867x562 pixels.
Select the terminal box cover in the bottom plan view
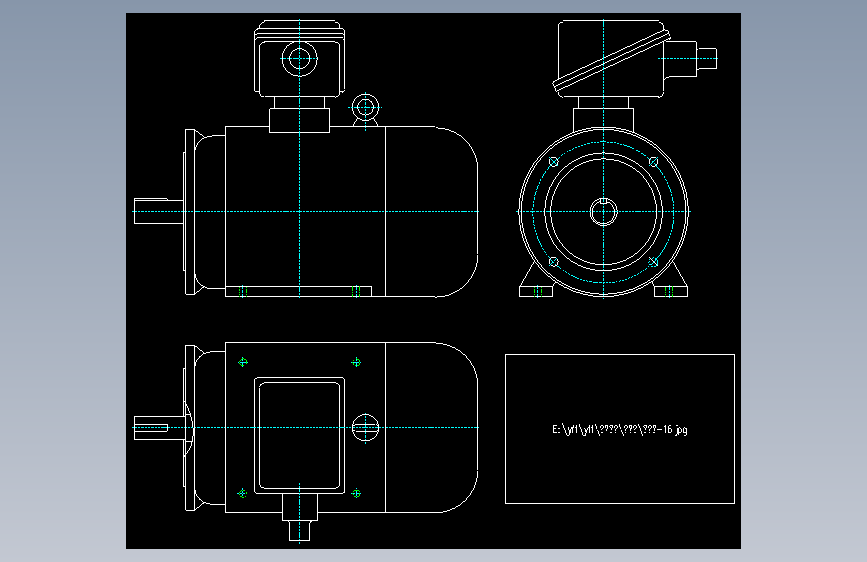pyautogui.click(x=299, y=435)
